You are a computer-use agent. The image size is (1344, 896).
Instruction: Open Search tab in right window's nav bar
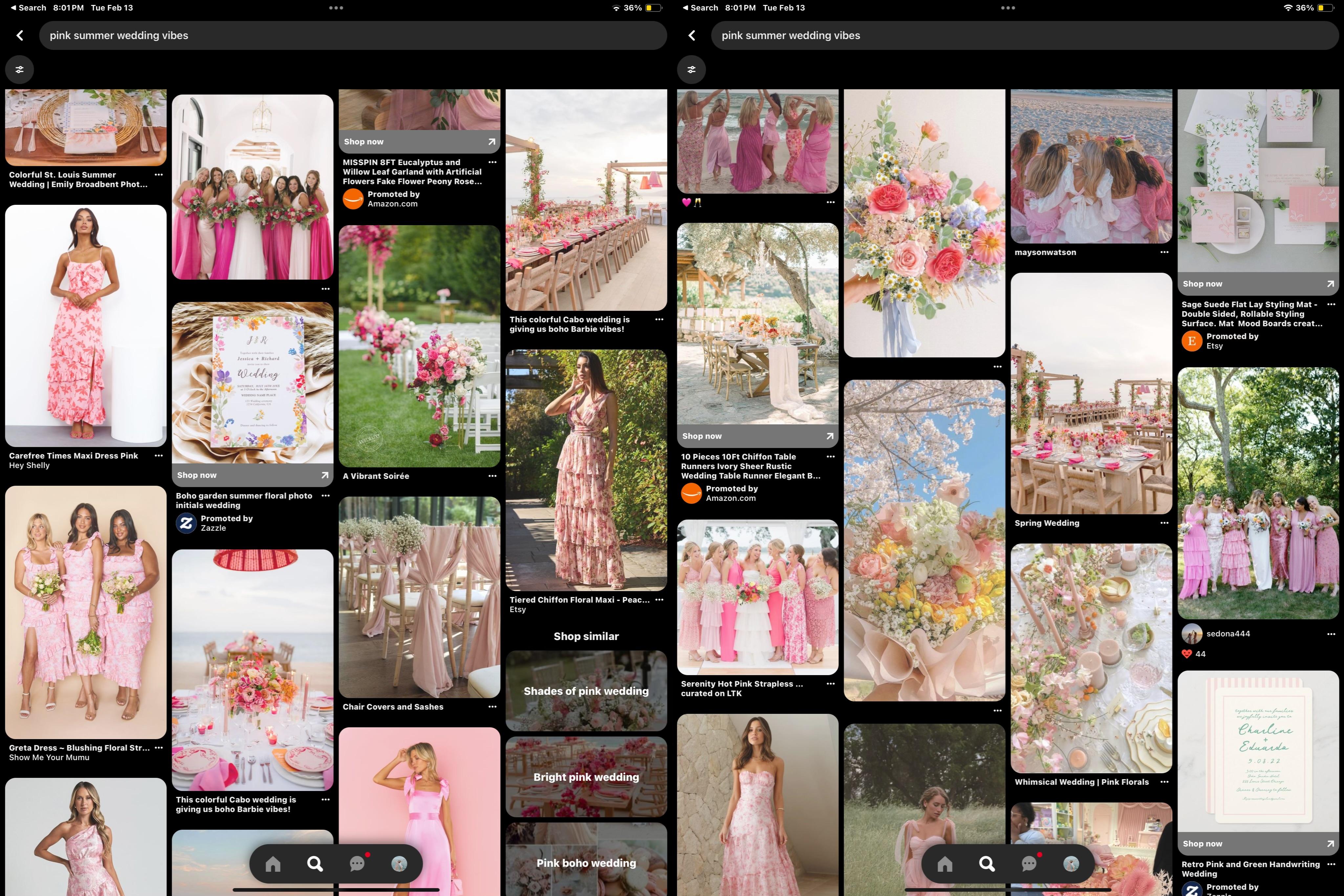pos(987,864)
